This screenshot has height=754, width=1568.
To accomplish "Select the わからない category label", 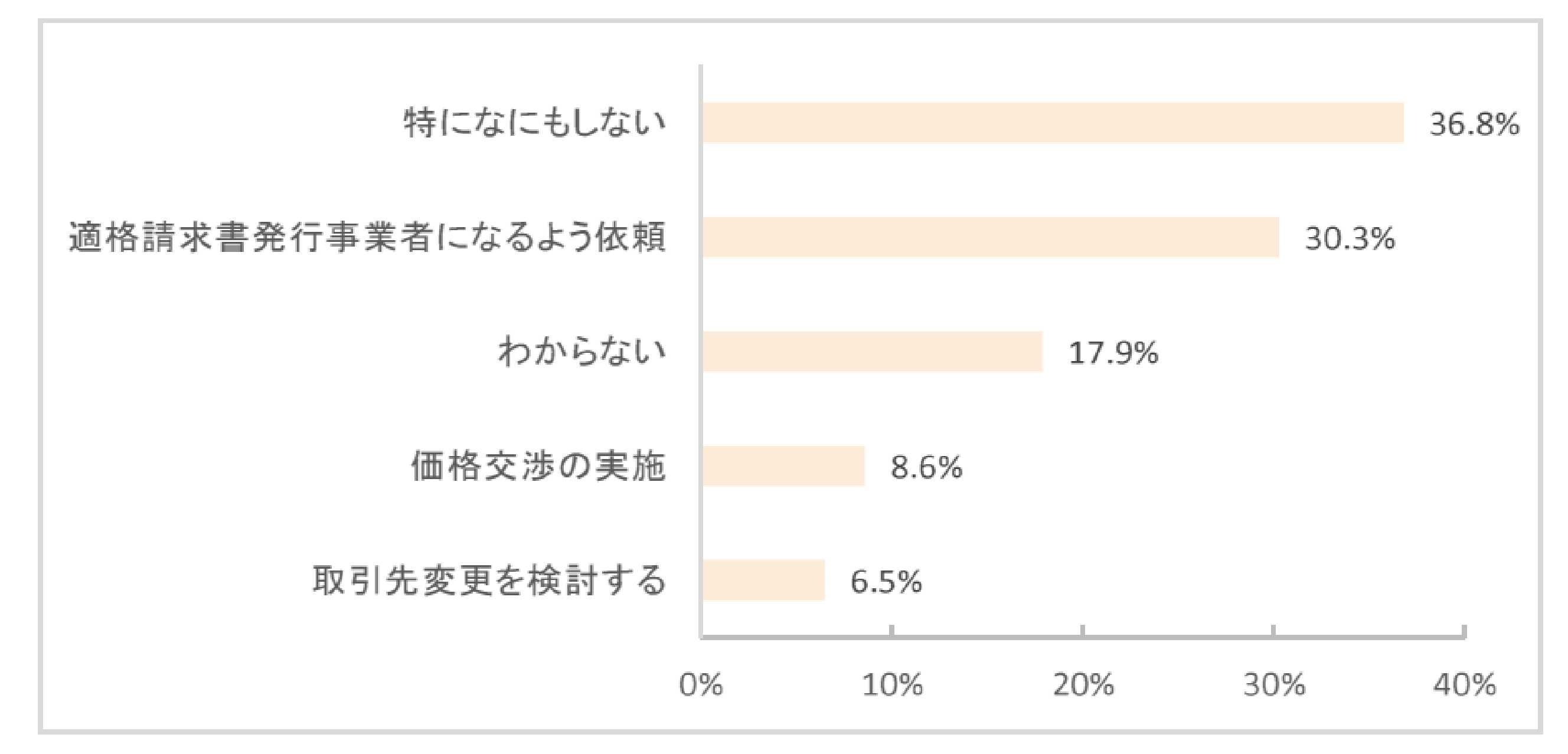I will coord(582,352).
